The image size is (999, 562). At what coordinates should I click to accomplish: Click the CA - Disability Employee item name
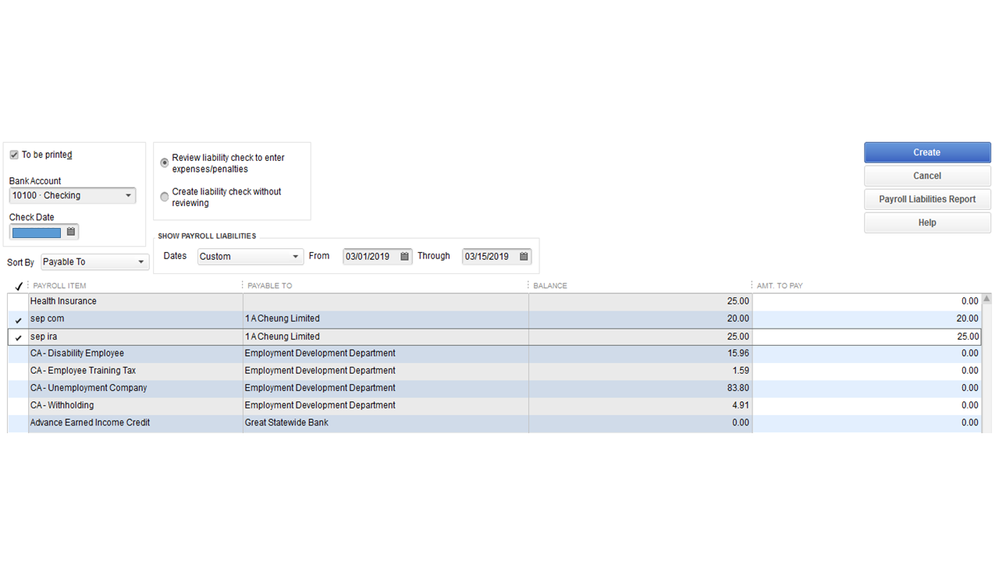pyautogui.click(x=77, y=353)
